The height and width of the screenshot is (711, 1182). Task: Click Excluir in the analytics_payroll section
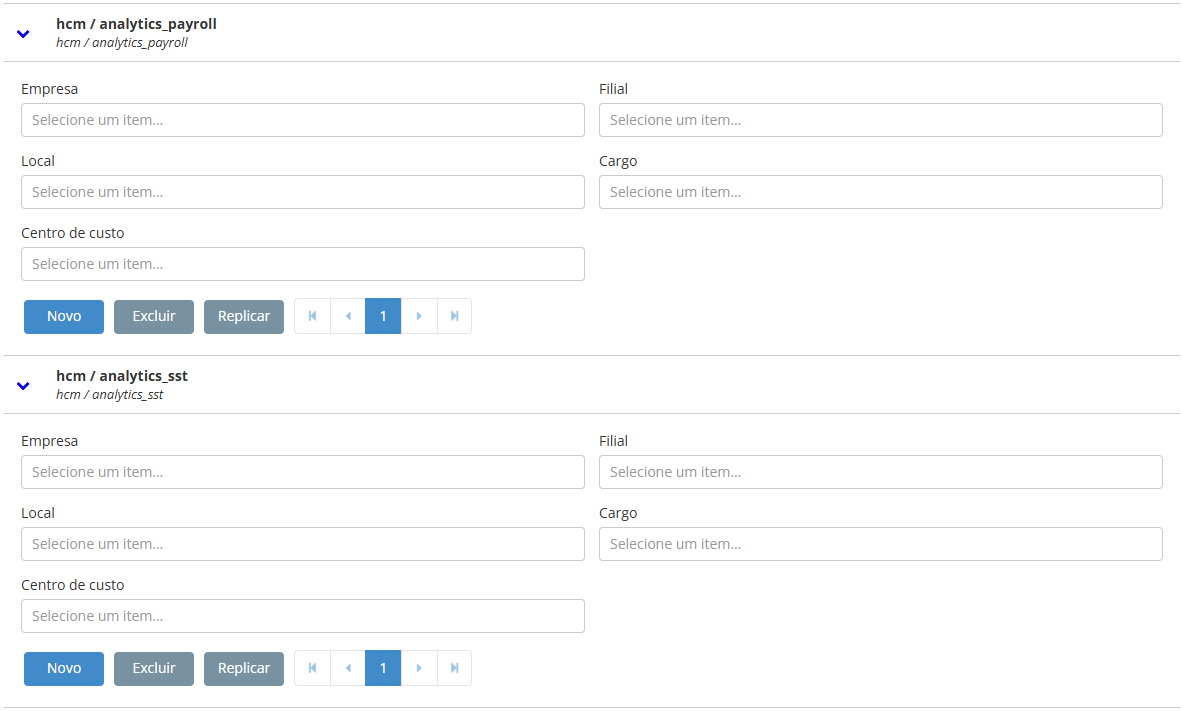[x=153, y=315]
